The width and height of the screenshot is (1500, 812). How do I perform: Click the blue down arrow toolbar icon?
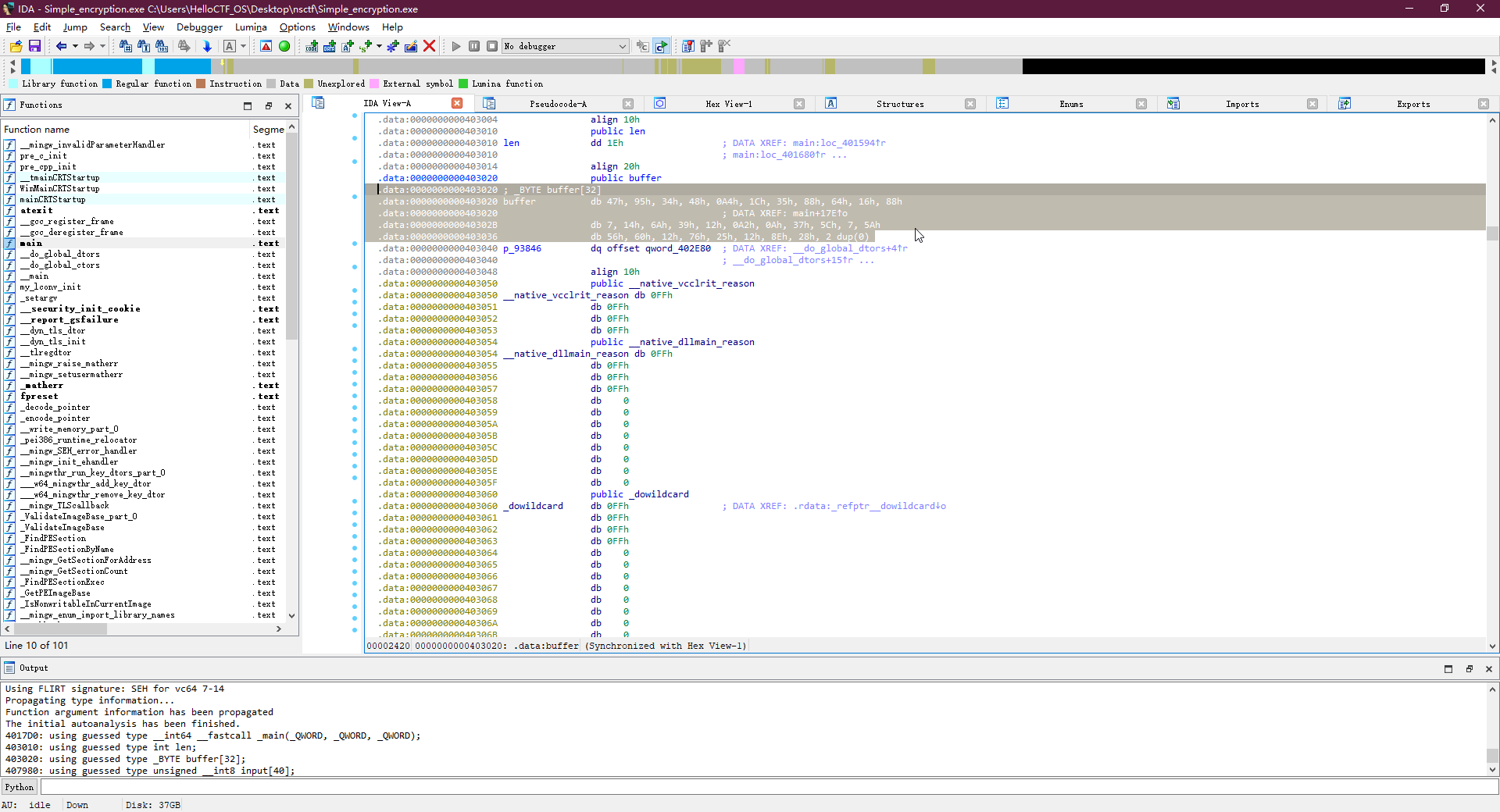207,47
